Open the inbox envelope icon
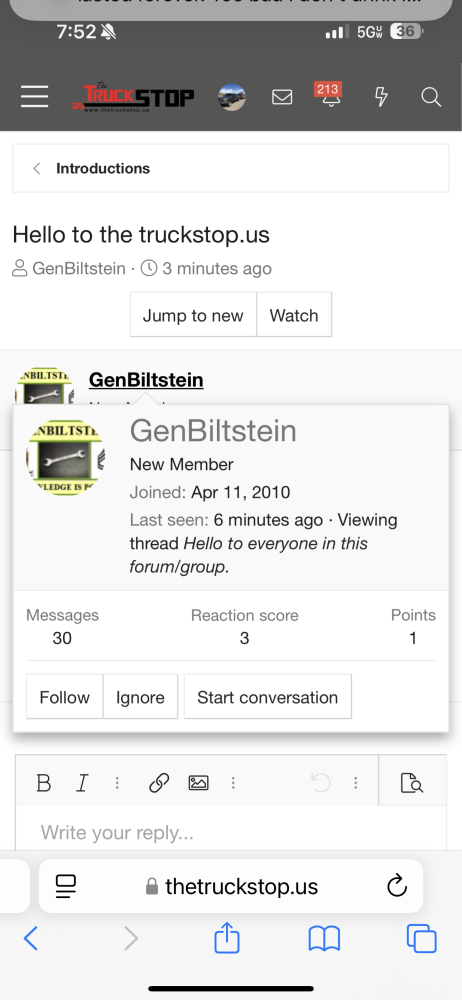The width and height of the screenshot is (462, 1000). 282,97
